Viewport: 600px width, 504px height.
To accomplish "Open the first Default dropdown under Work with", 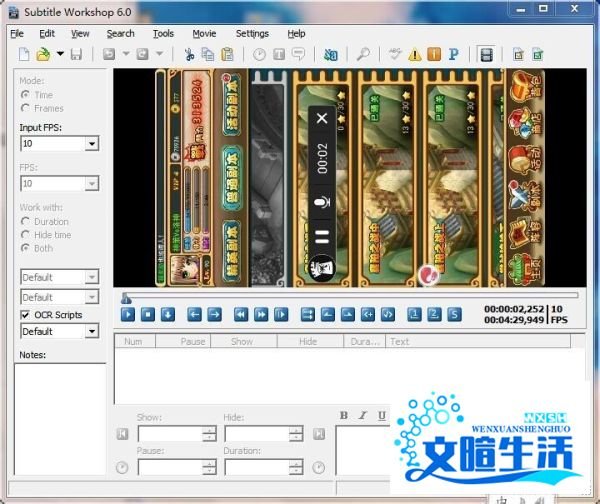I will (92, 277).
